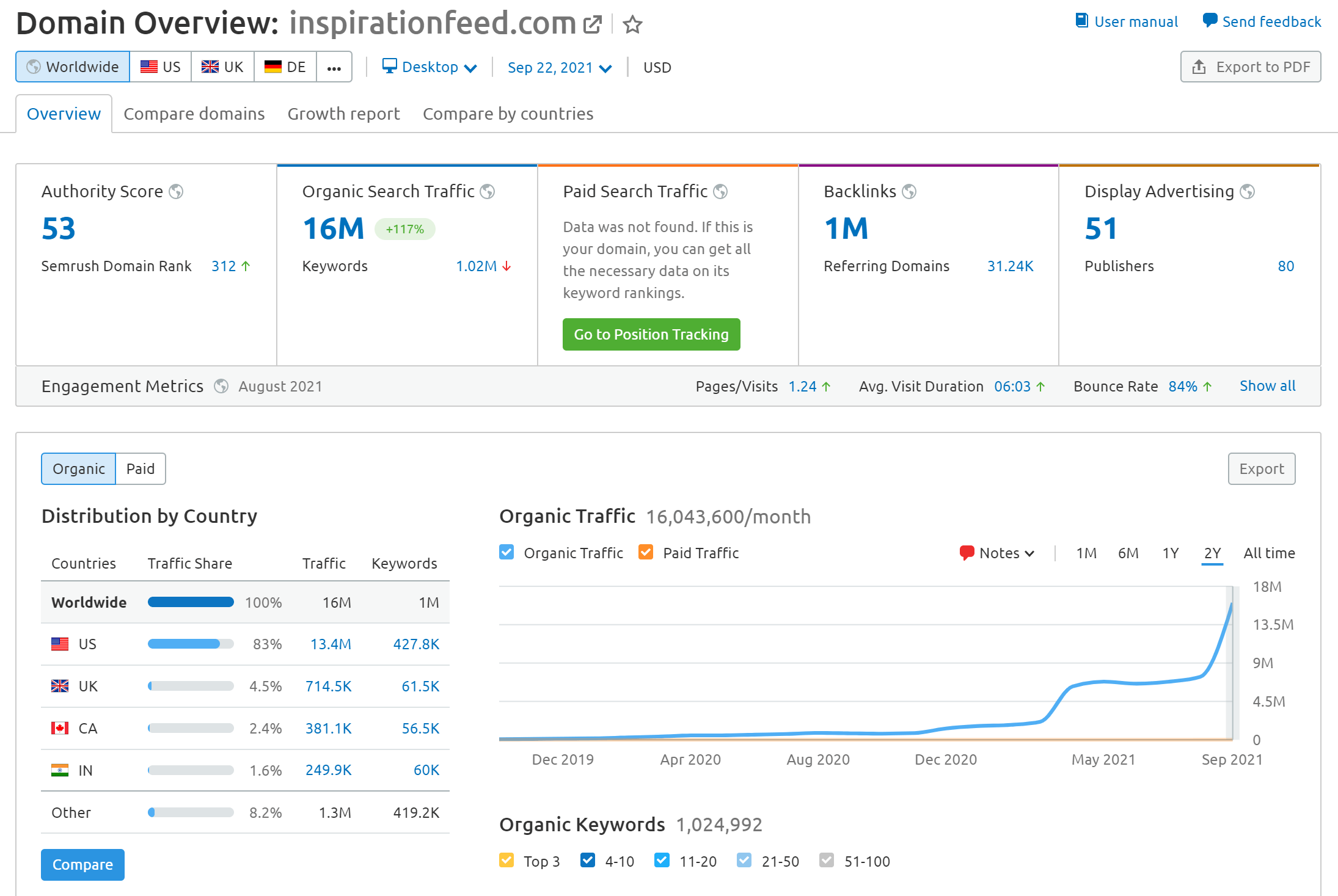
Task: Click the Show all engagement link
Action: coord(1268,386)
